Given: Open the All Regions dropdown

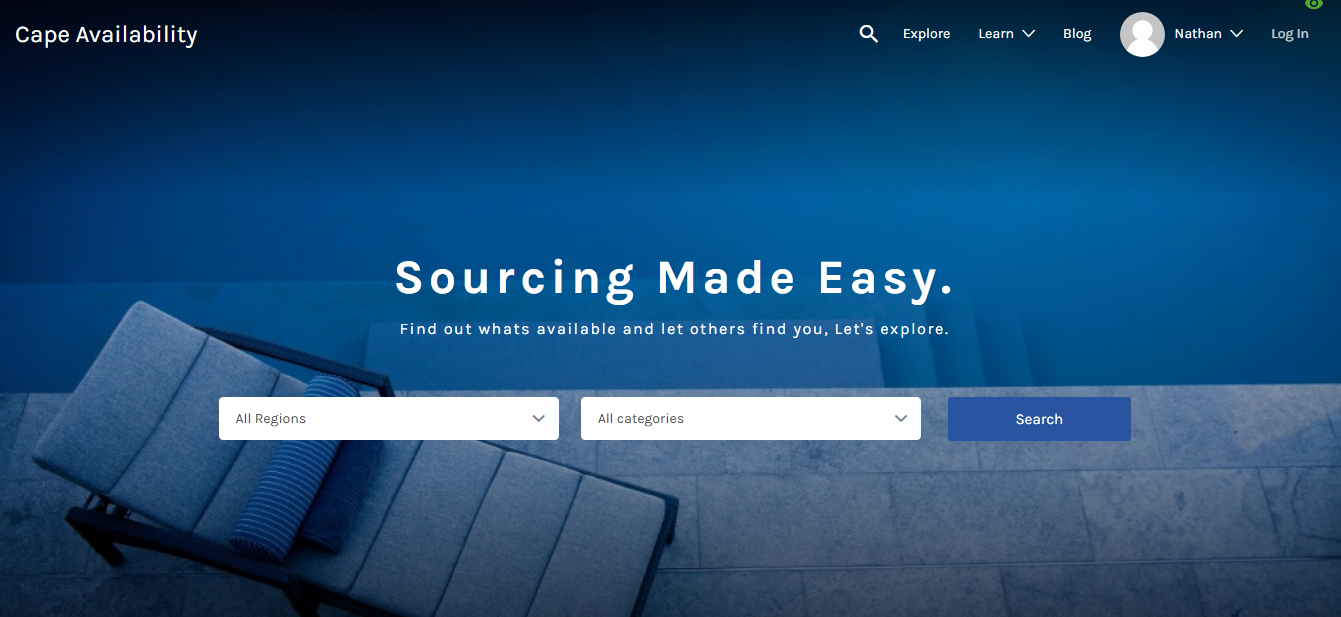Looking at the screenshot, I should click(x=389, y=419).
